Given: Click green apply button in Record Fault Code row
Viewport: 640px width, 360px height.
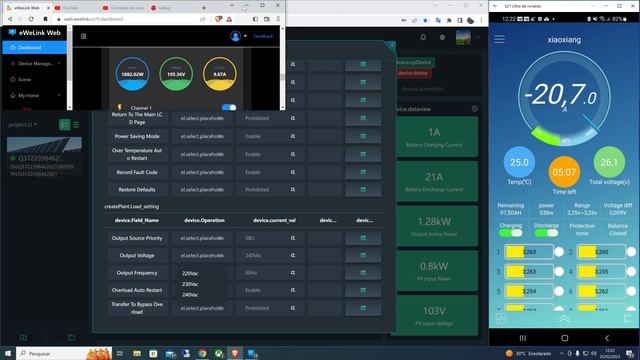Looking at the screenshot, I should (x=363, y=172).
